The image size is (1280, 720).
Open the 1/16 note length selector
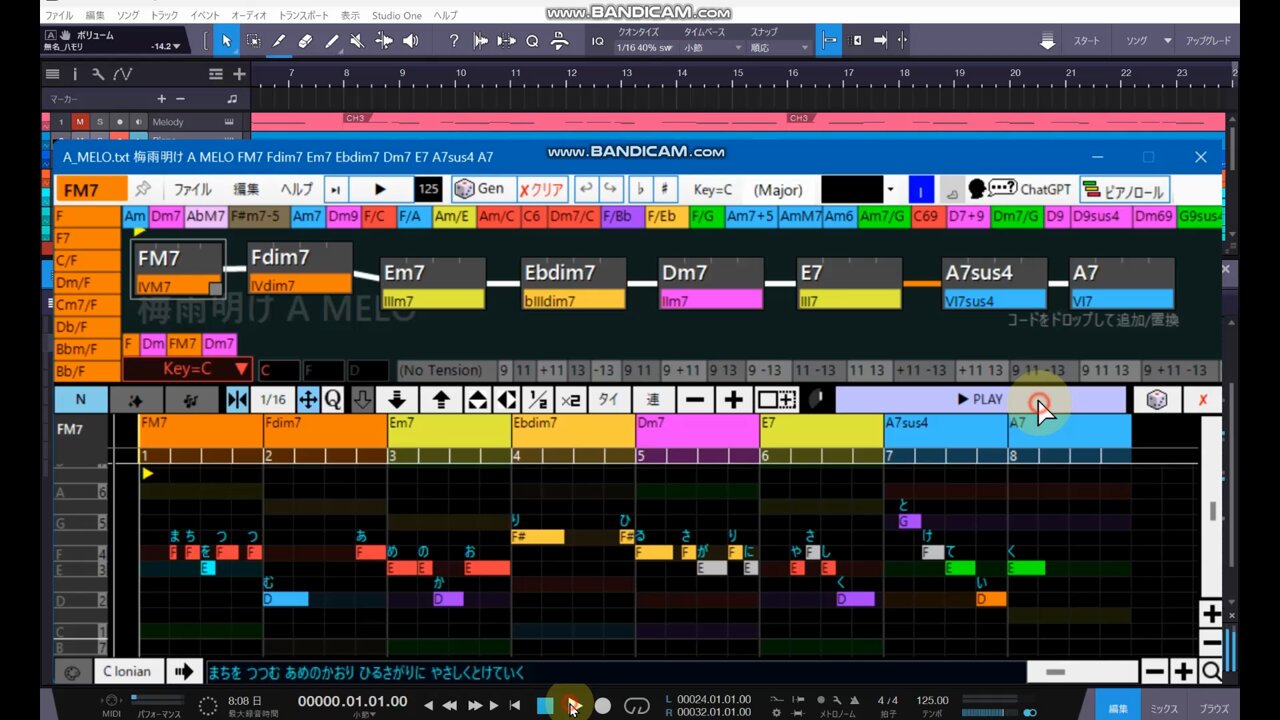(x=273, y=400)
